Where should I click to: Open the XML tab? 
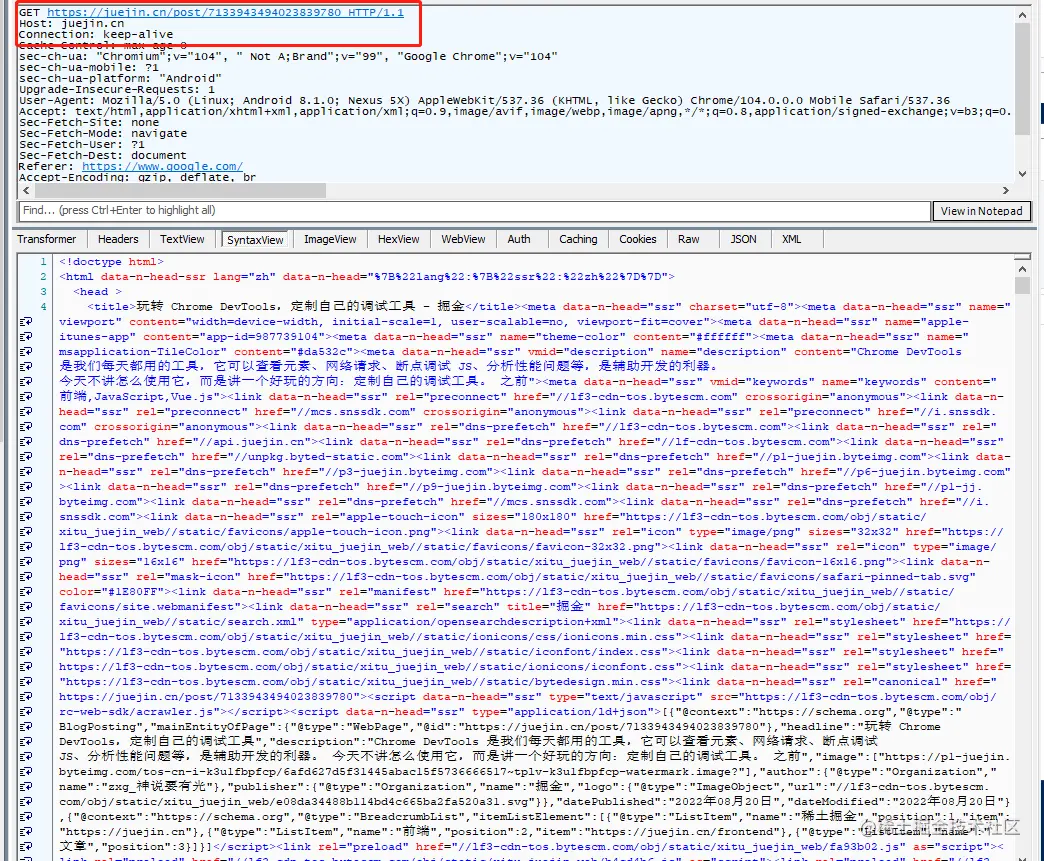[x=792, y=239]
